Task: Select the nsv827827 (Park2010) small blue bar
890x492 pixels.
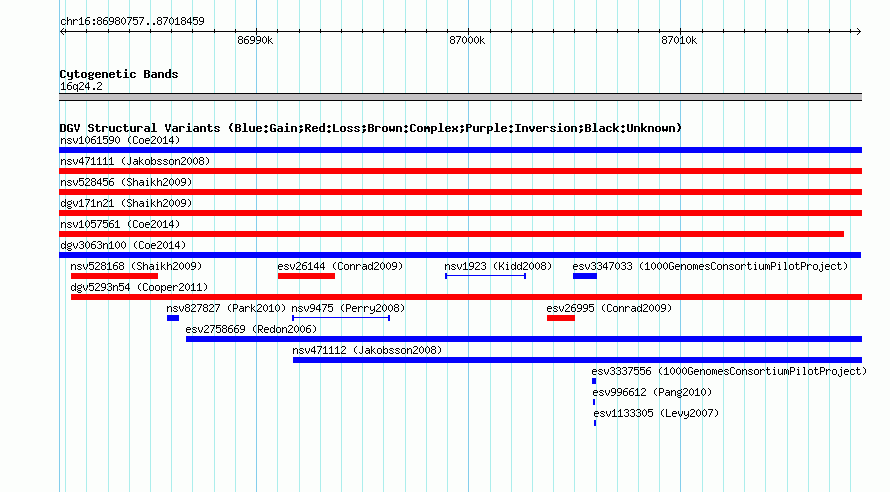Action: (x=173, y=318)
